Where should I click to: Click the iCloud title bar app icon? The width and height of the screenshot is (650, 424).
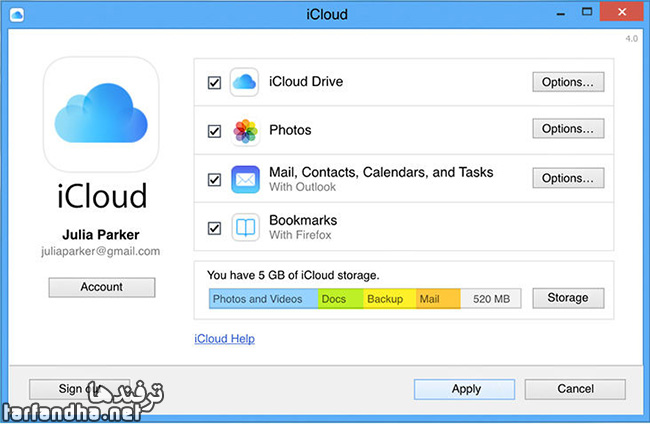pos(17,15)
